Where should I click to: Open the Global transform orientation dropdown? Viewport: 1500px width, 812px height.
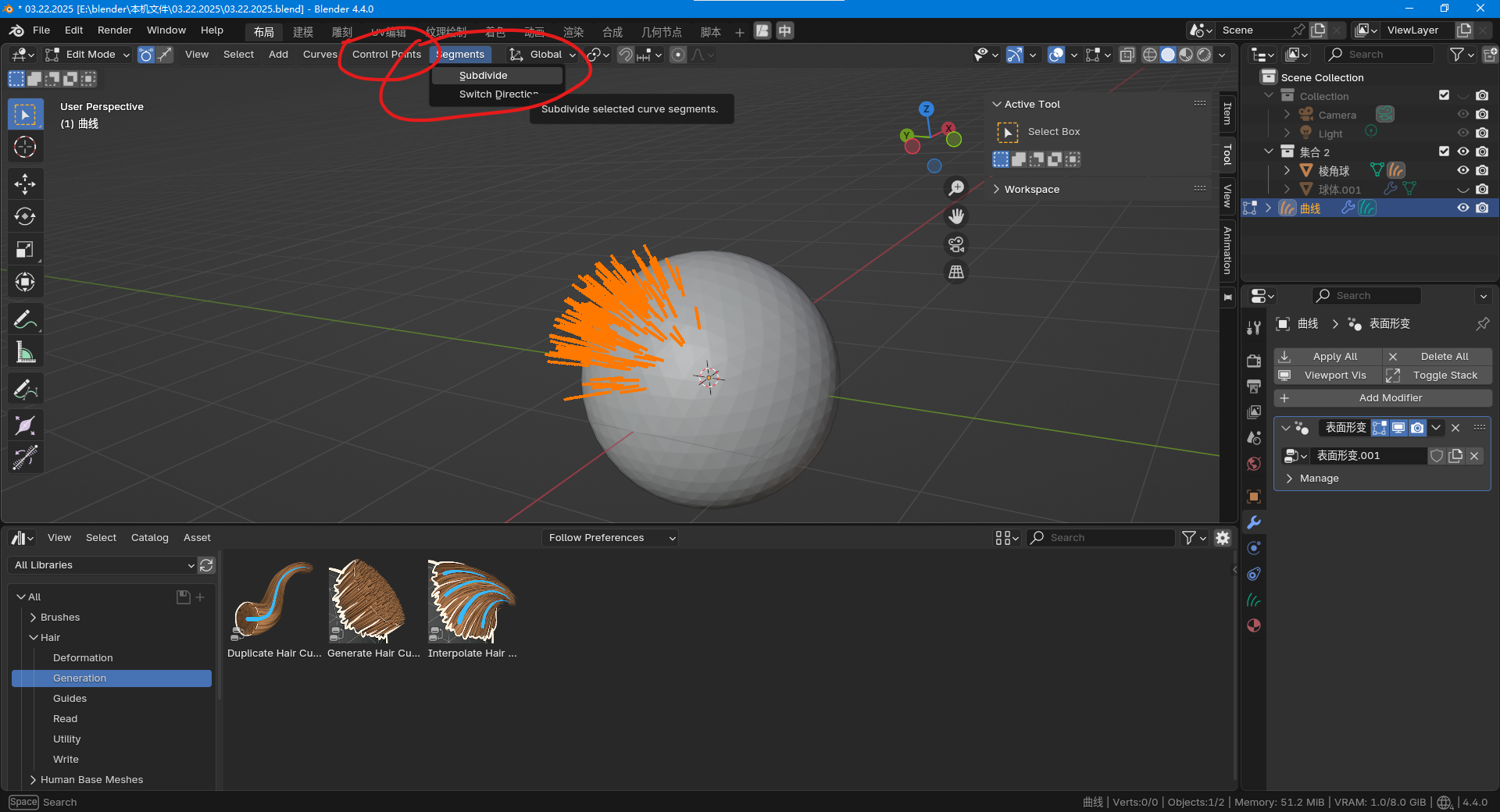click(543, 55)
